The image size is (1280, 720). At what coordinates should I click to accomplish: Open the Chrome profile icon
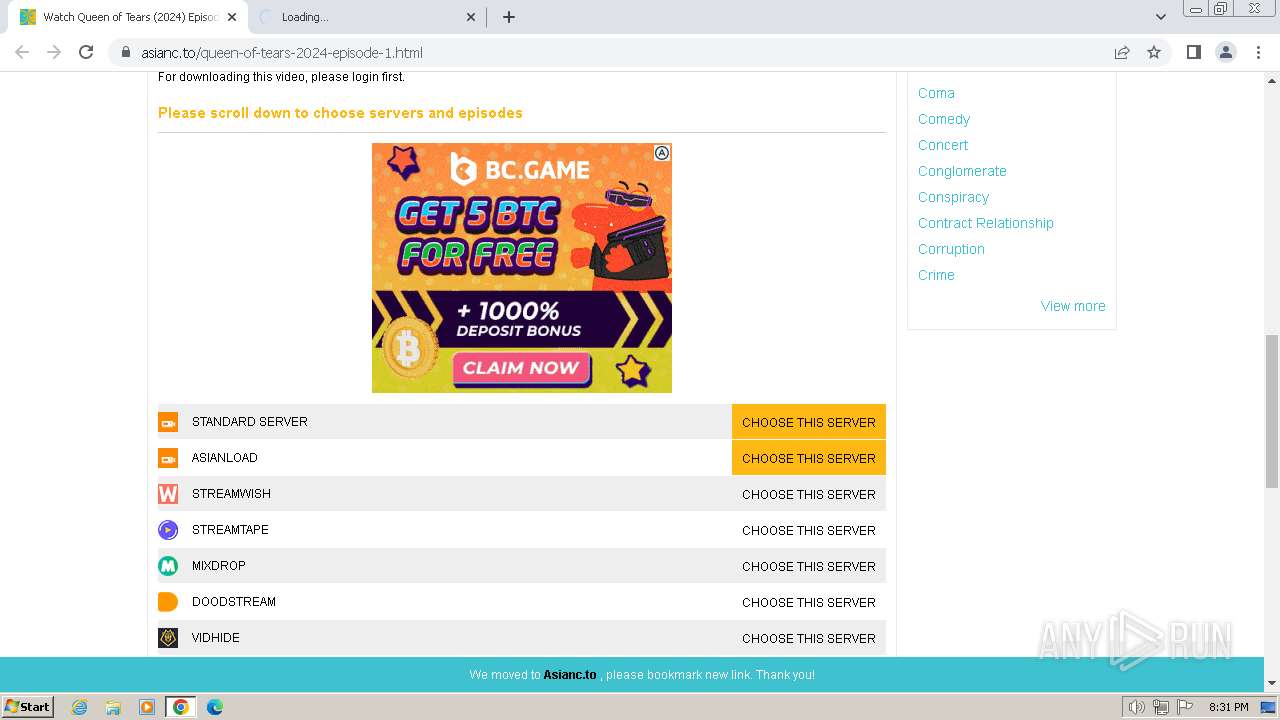point(1226,52)
